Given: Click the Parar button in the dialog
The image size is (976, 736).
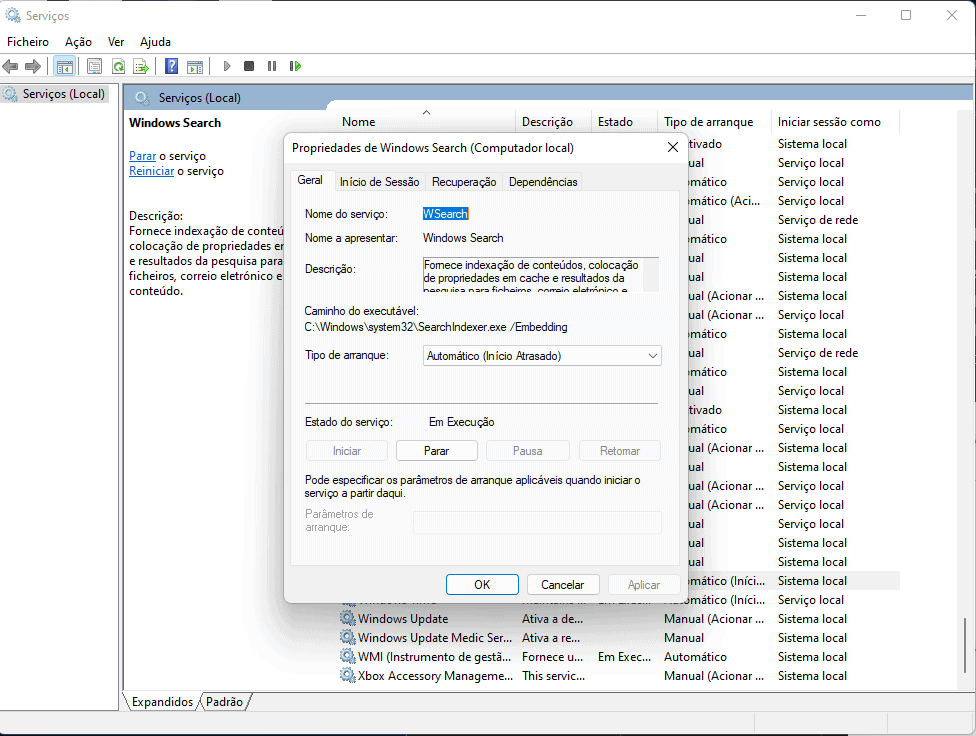Looking at the screenshot, I should [436, 451].
